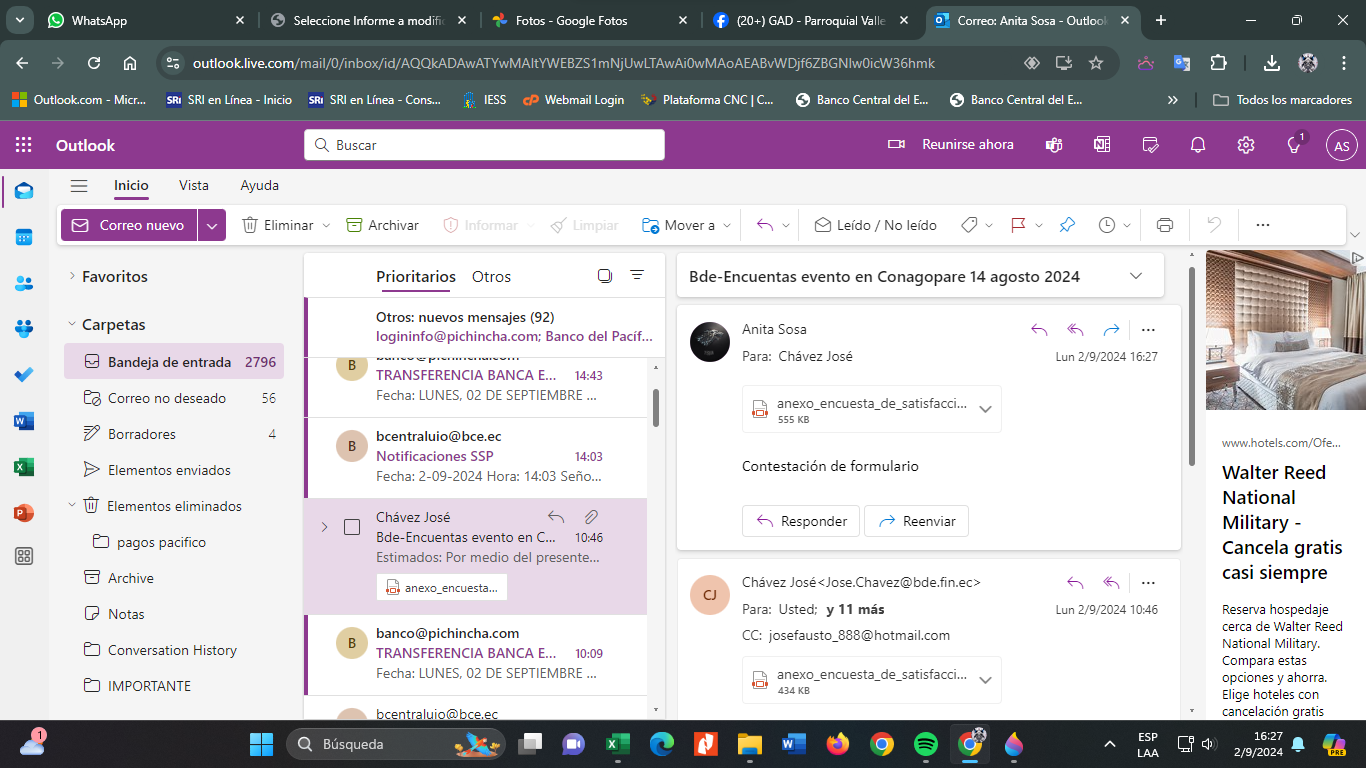Click the notifications bell icon
Image resolution: width=1366 pixels, height=768 pixels.
tap(1197, 145)
